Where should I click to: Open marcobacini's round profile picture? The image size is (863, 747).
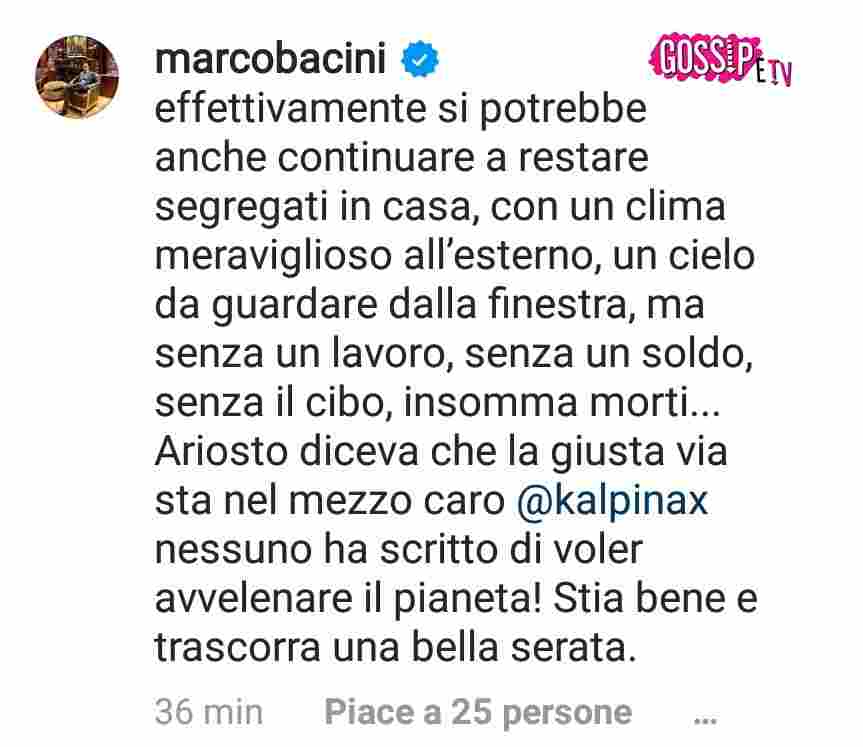pos(77,77)
